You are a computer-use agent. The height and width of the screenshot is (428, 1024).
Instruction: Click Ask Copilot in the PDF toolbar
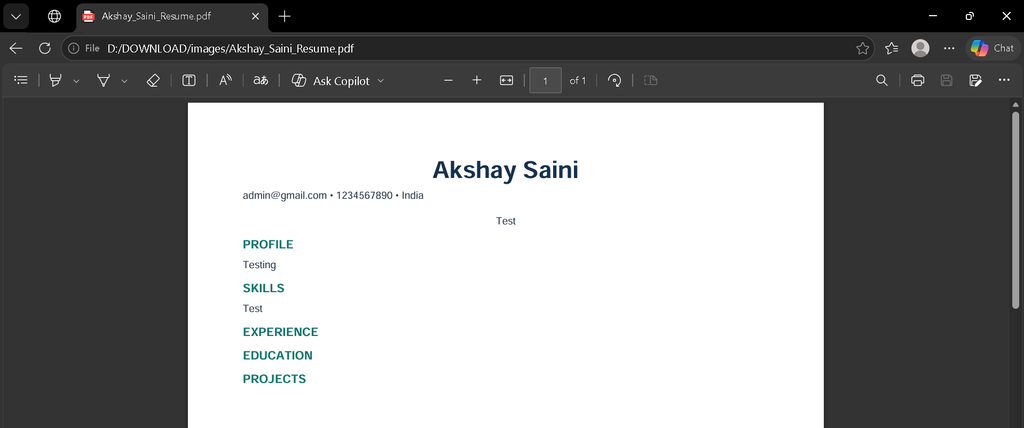(x=330, y=81)
